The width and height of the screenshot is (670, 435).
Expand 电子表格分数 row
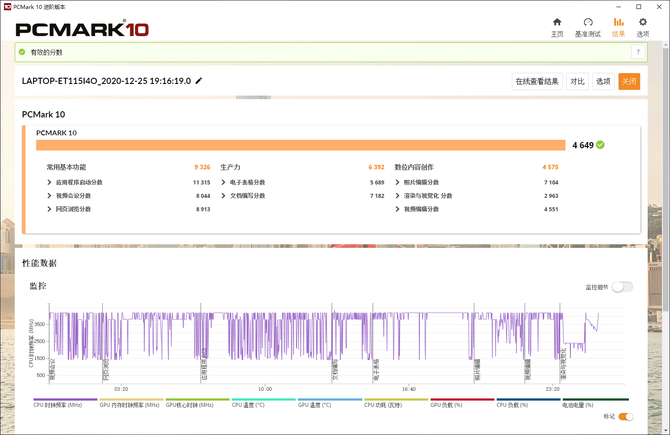click(x=223, y=183)
